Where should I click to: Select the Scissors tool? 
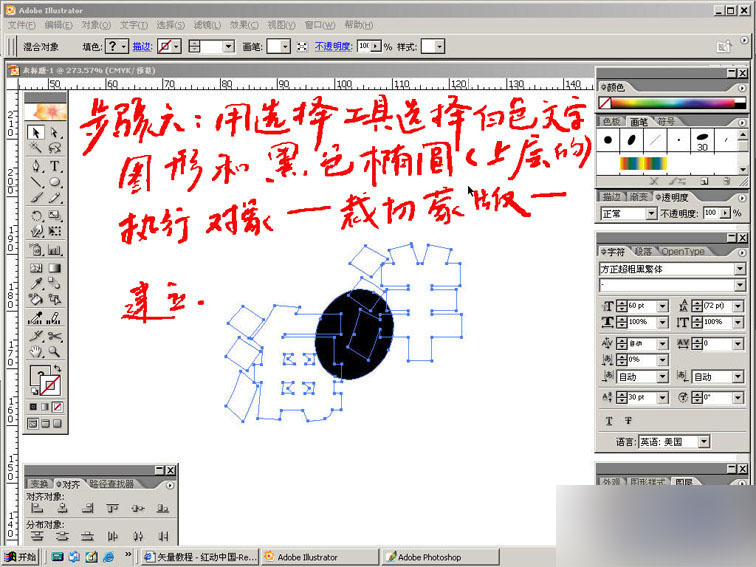[x=54, y=336]
